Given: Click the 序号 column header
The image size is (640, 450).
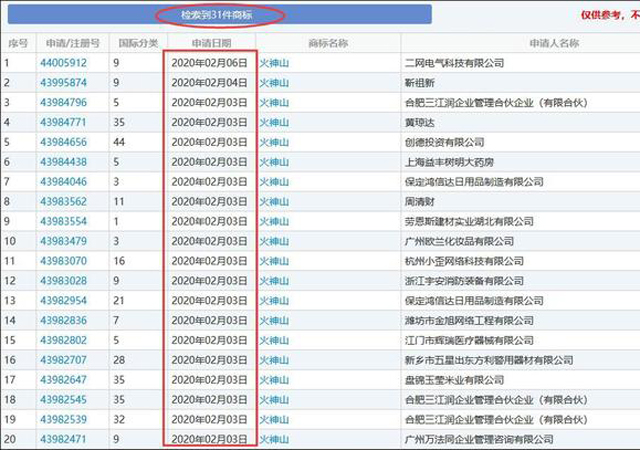Looking at the screenshot, I should (x=18, y=43).
